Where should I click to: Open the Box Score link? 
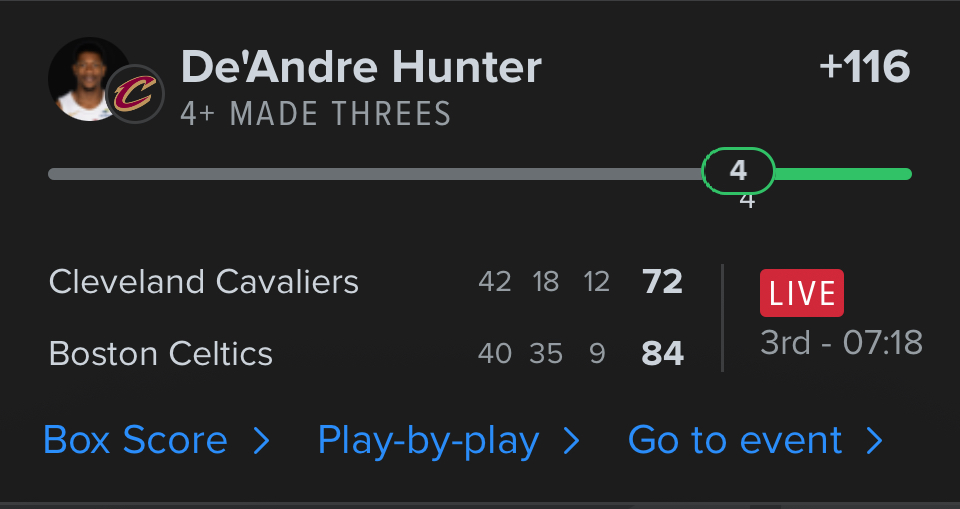(135, 441)
